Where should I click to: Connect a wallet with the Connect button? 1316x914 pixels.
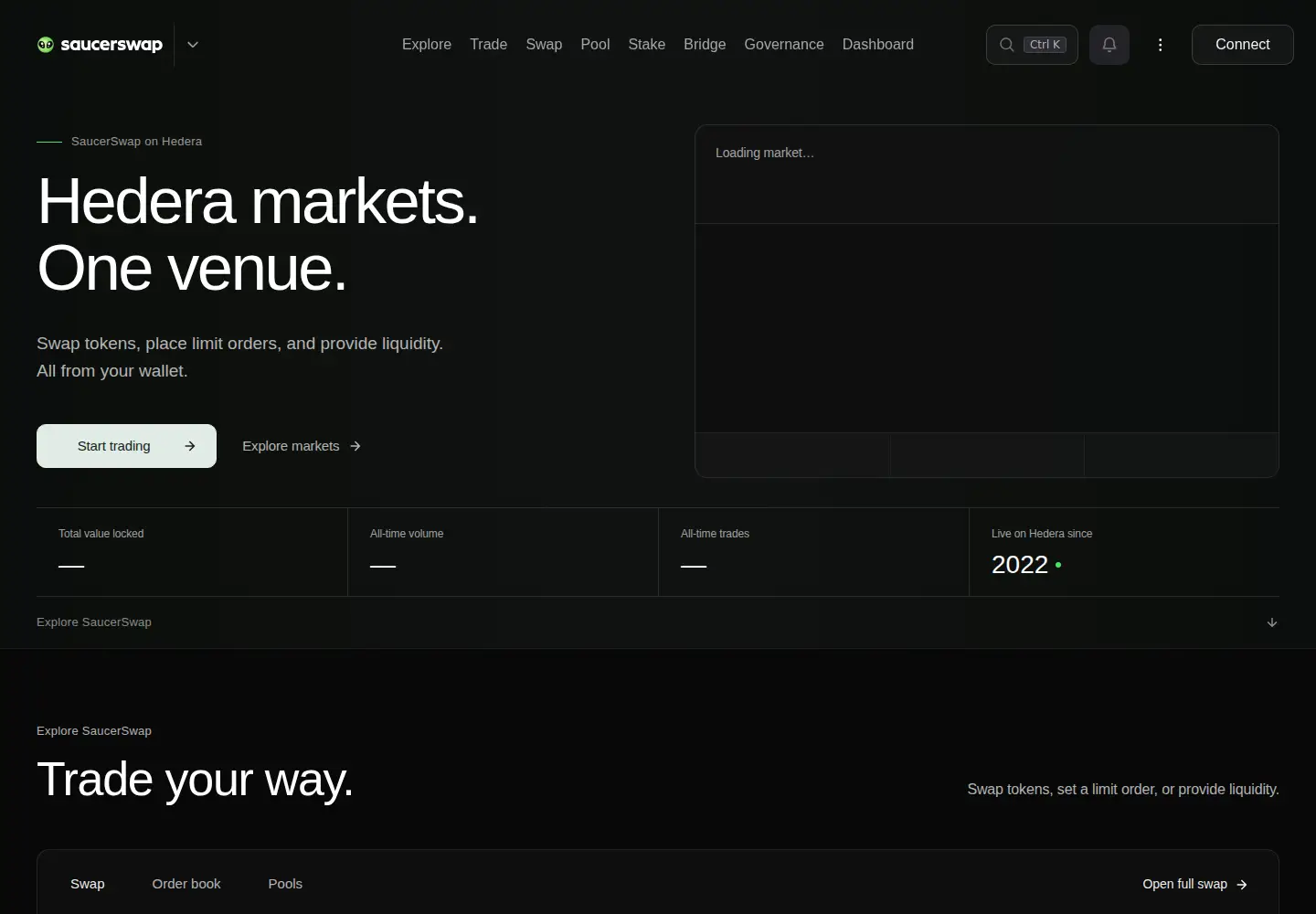(1243, 45)
